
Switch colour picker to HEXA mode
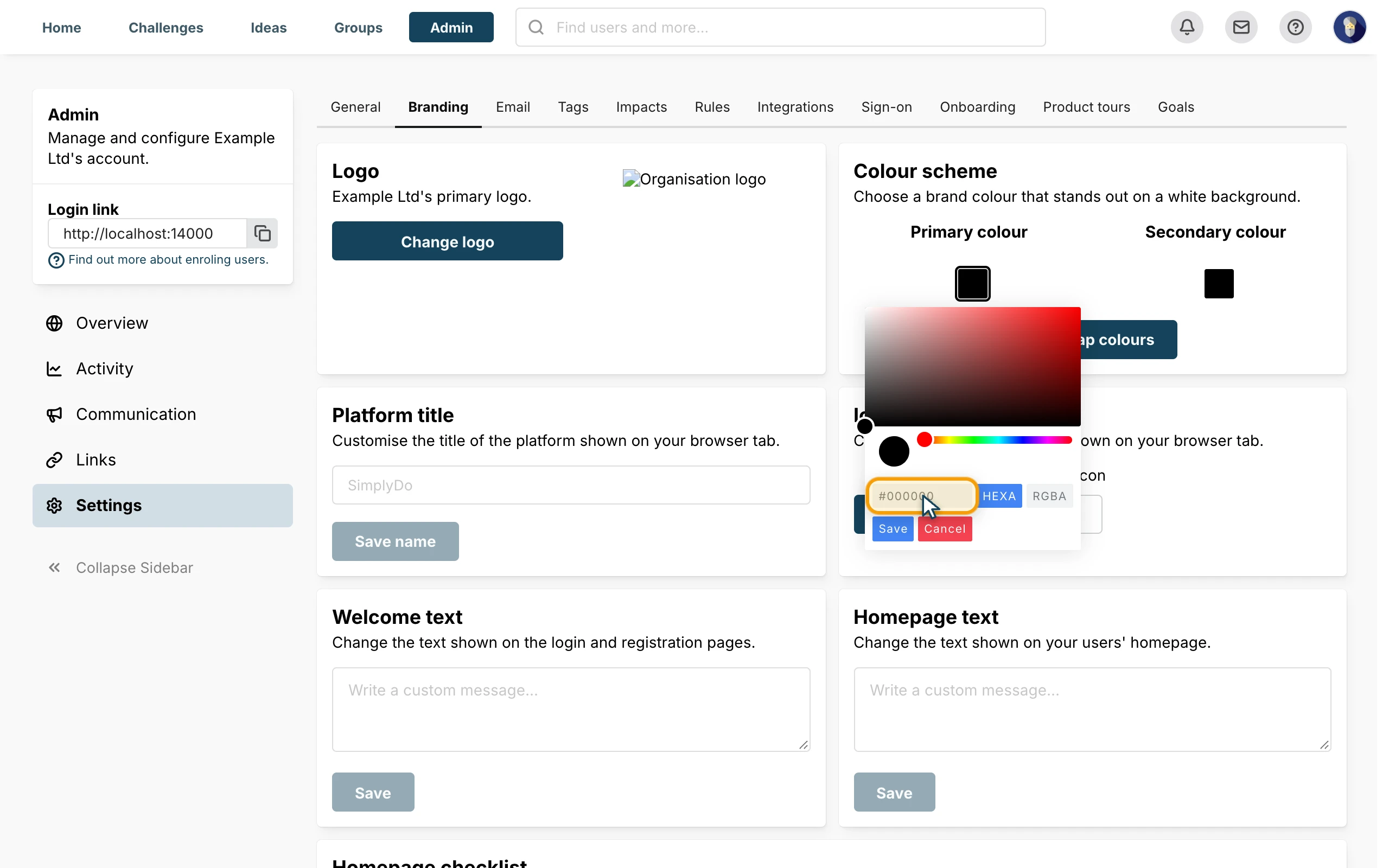click(999, 496)
